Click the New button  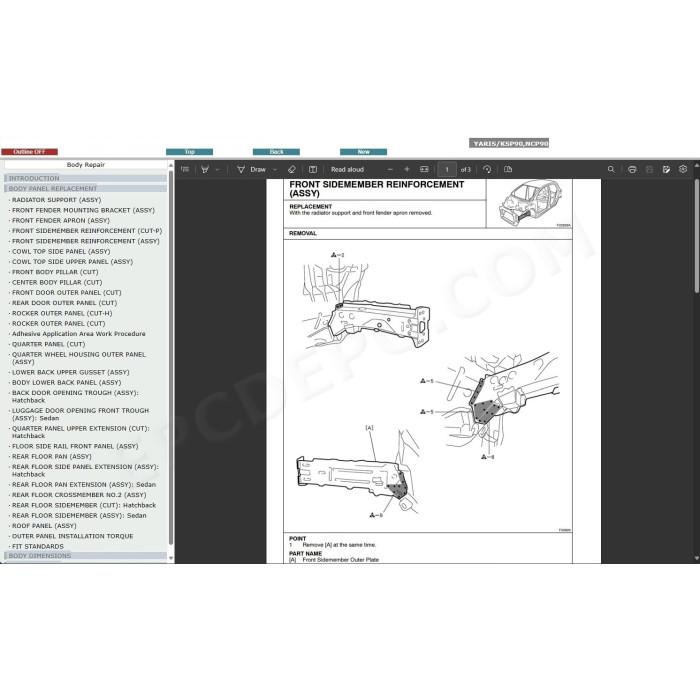[x=363, y=152]
